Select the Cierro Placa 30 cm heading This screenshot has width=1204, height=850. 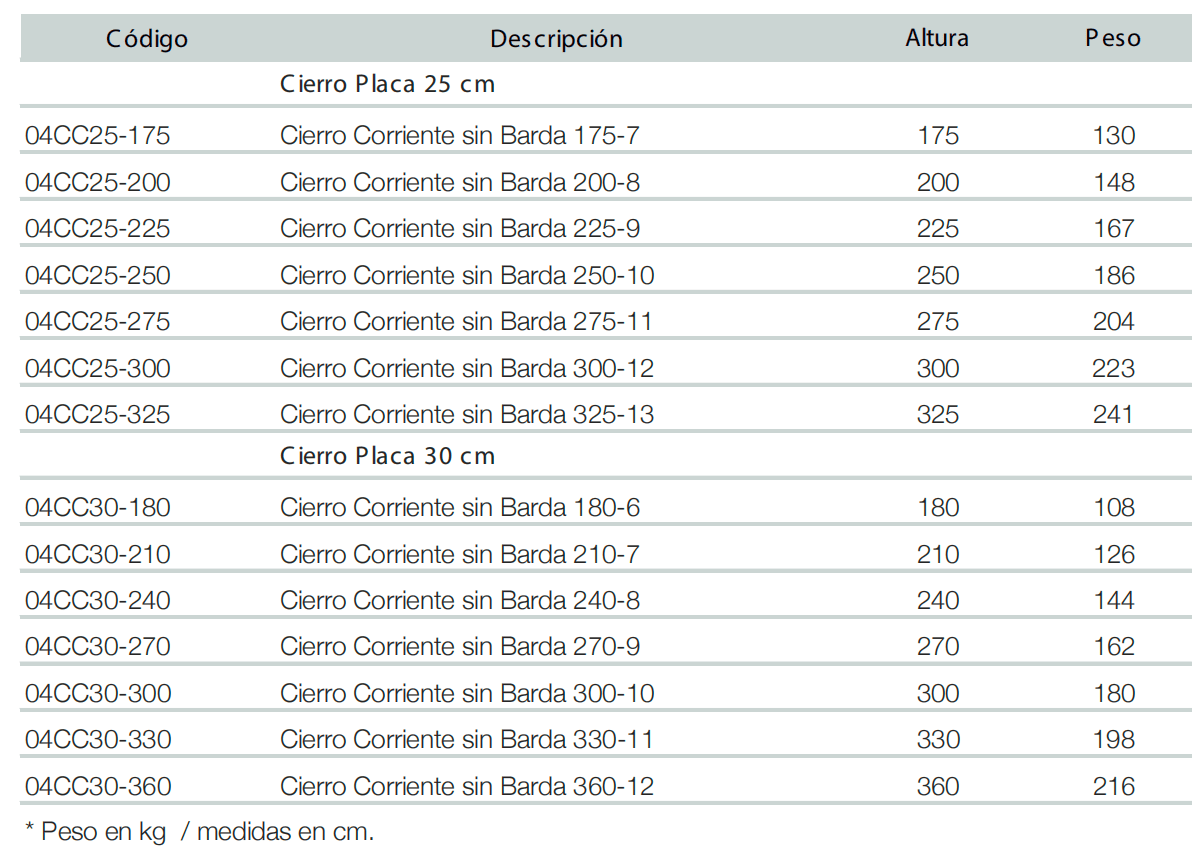(x=387, y=457)
